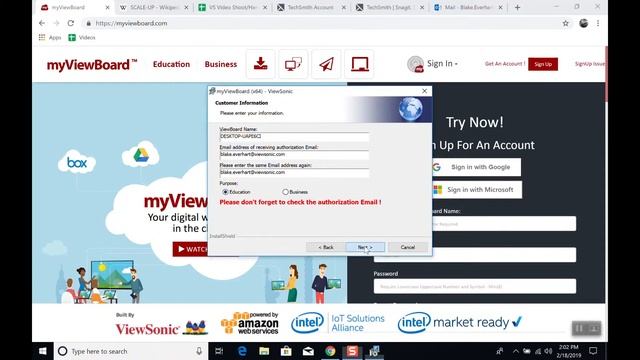640x360 pixels.
Task: Click the Password field on the website
Action: (475, 286)
